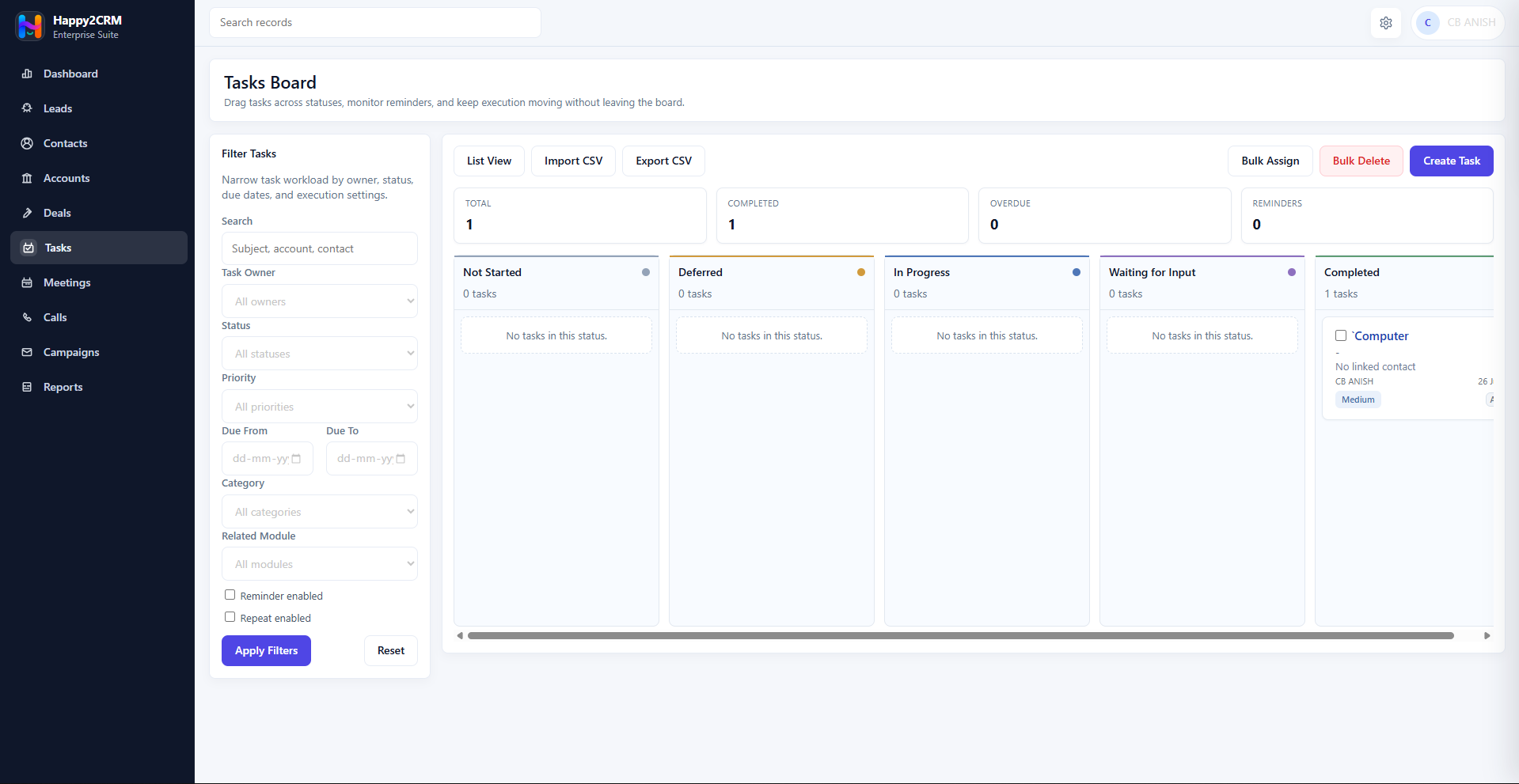Click the Waiting for Input column header
Viewport: 1519px width, 784px height.
(1202, 282)
